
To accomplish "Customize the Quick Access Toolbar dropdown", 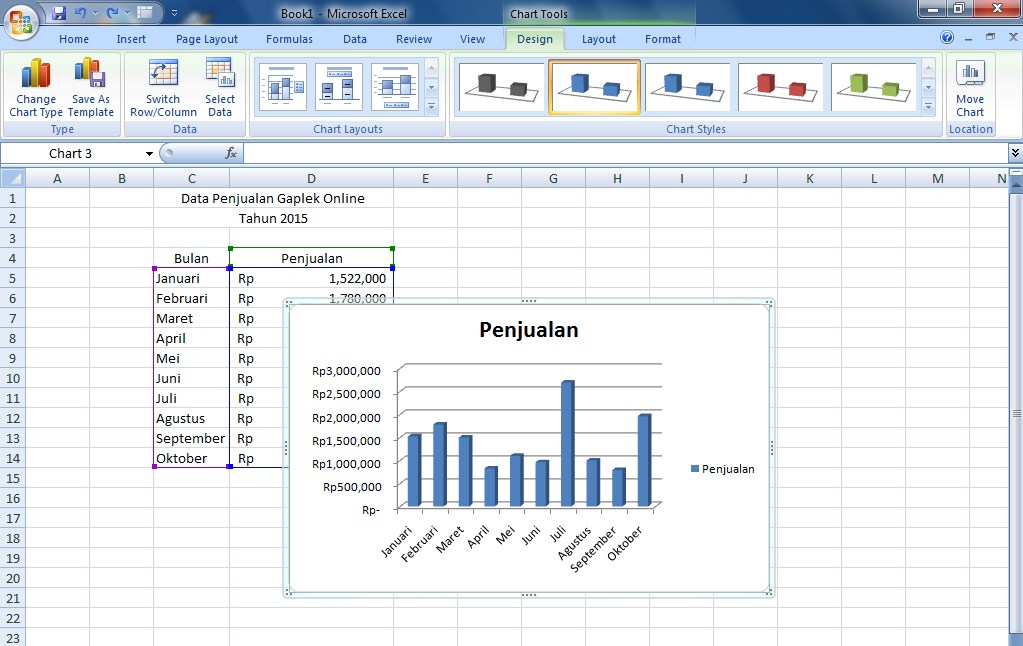I will tap(174, 12).
